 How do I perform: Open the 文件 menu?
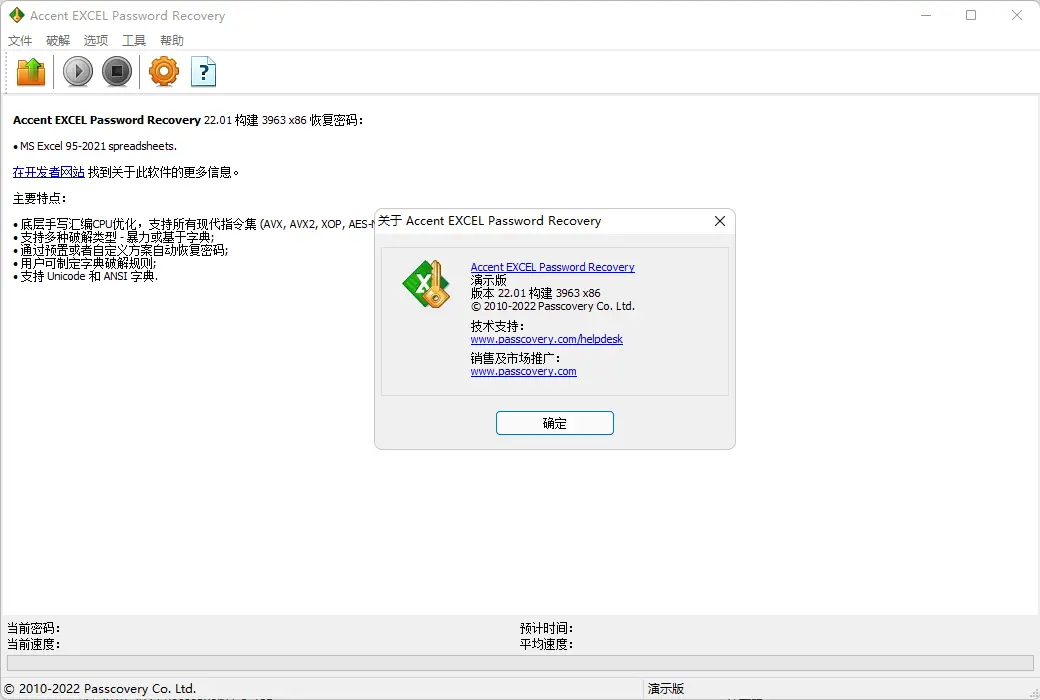click(20, 40)
